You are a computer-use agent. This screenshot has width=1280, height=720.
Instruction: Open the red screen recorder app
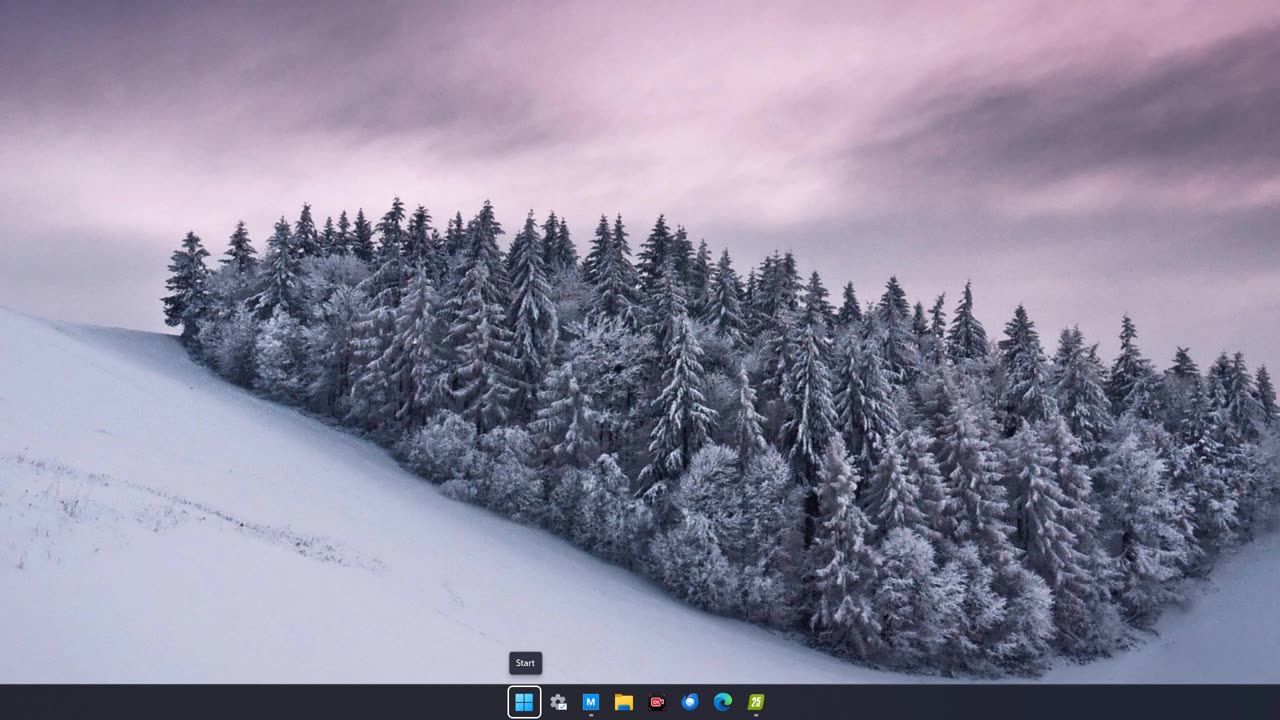pos(657,702)
